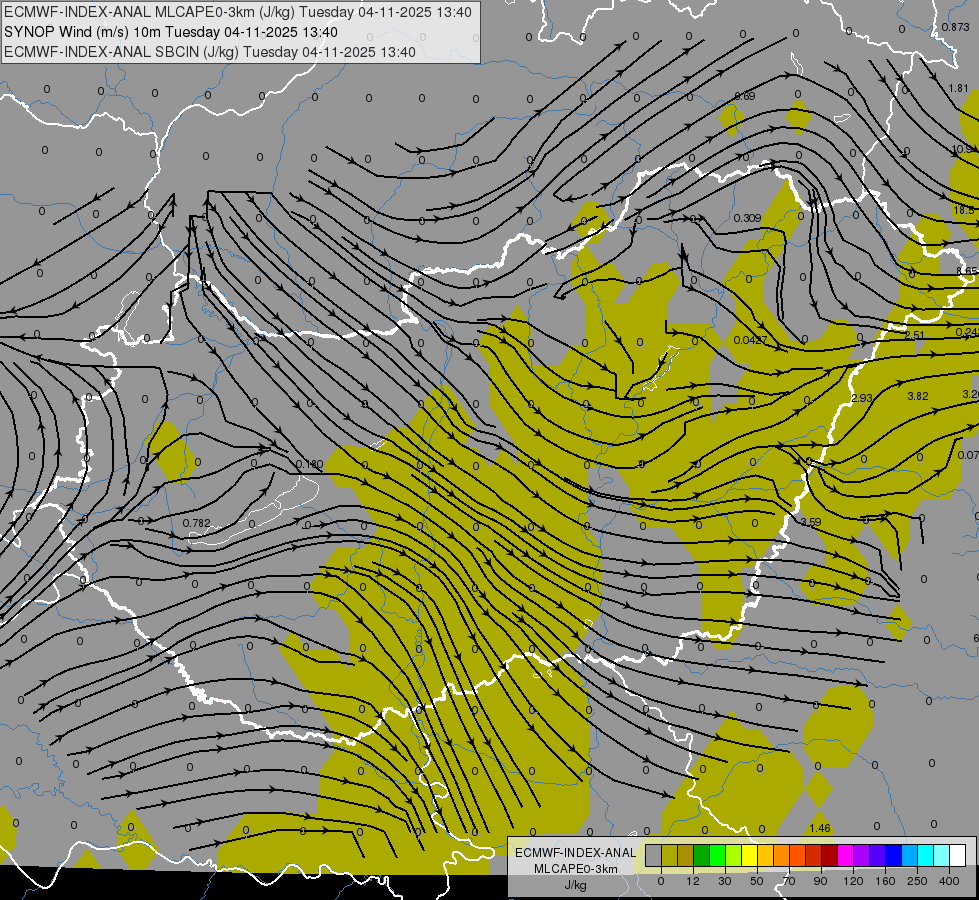Image resolution: width=979 pixels, height=900 pixels.
Task: Click the legend tick label 120
Action: [x=853, y=881]
